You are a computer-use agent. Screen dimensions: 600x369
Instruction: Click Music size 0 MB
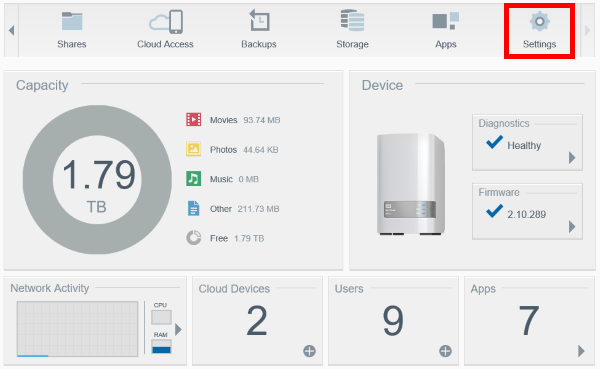(x=248, y=179)
